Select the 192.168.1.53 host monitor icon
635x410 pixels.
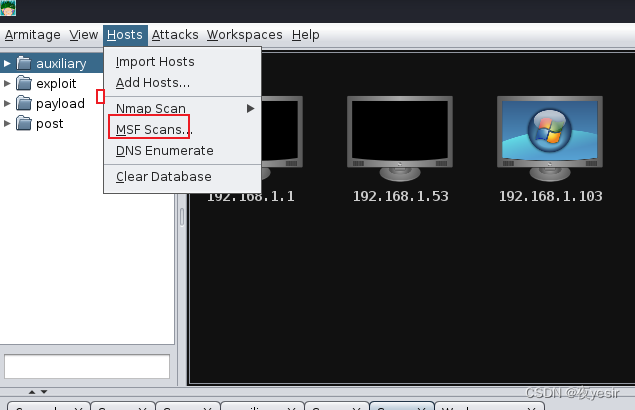400,138
